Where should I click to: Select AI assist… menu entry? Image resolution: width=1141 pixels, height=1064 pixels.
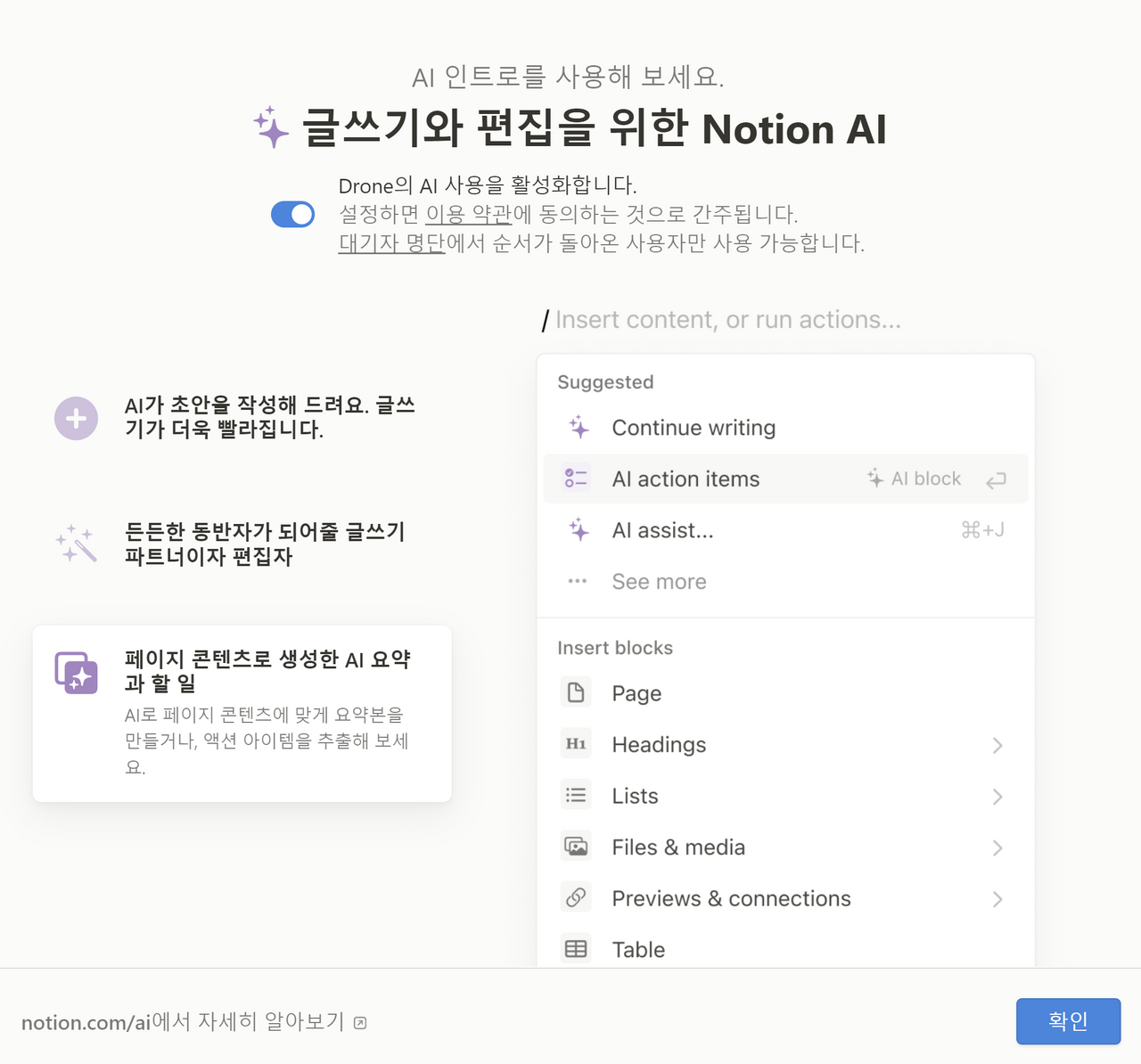point(785,530)
